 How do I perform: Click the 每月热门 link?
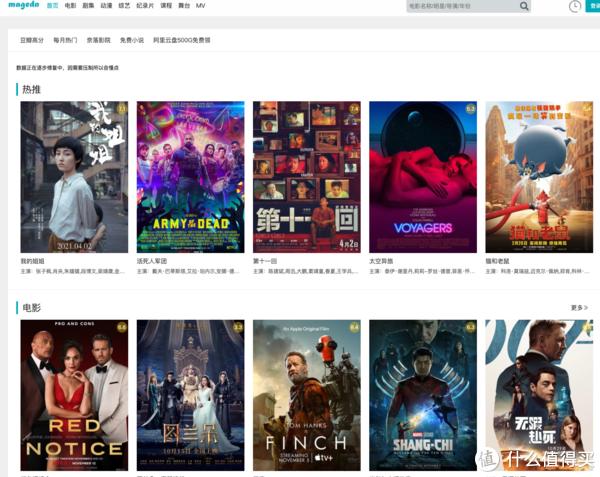[x=65, y=40]
